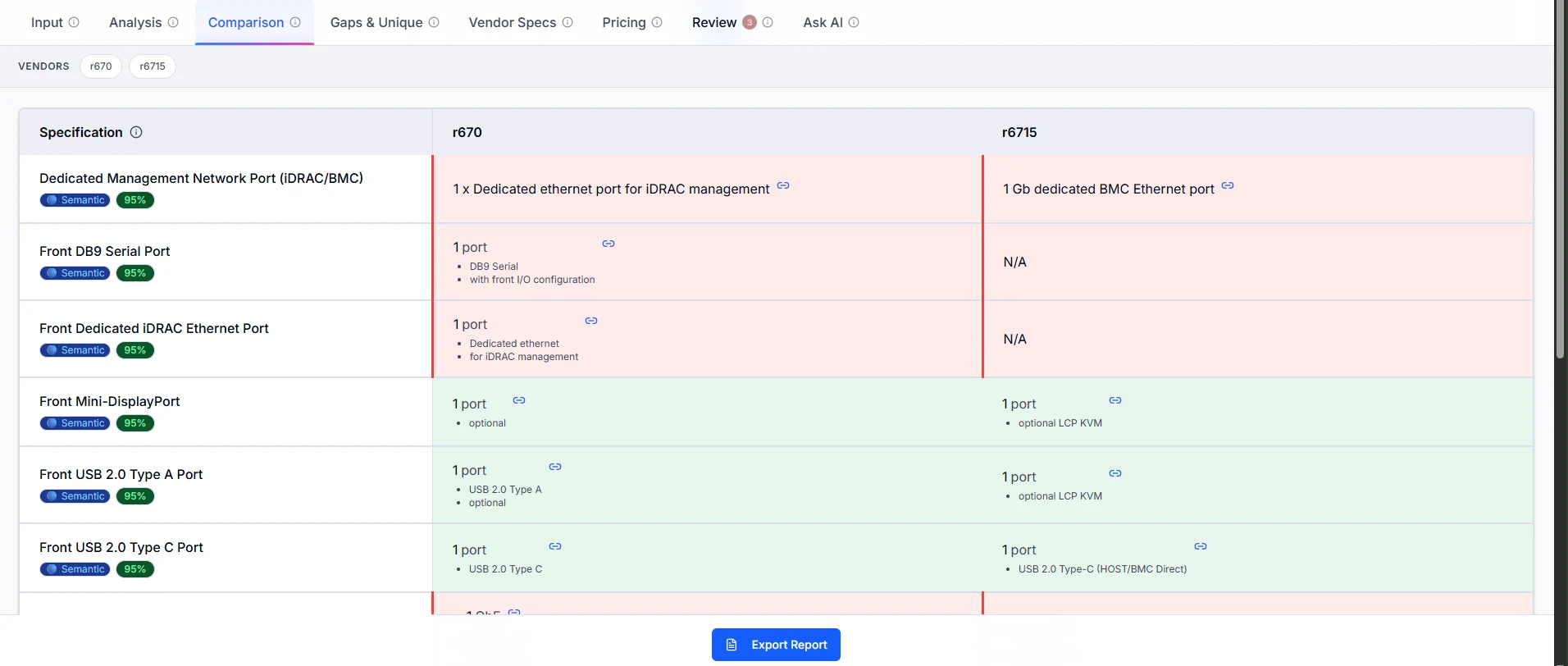Click 'Dedicated Management Network Port (iDRAC/BMC)' row title
The height and width of the screenshot is (666, 1568).
[201, 178]
